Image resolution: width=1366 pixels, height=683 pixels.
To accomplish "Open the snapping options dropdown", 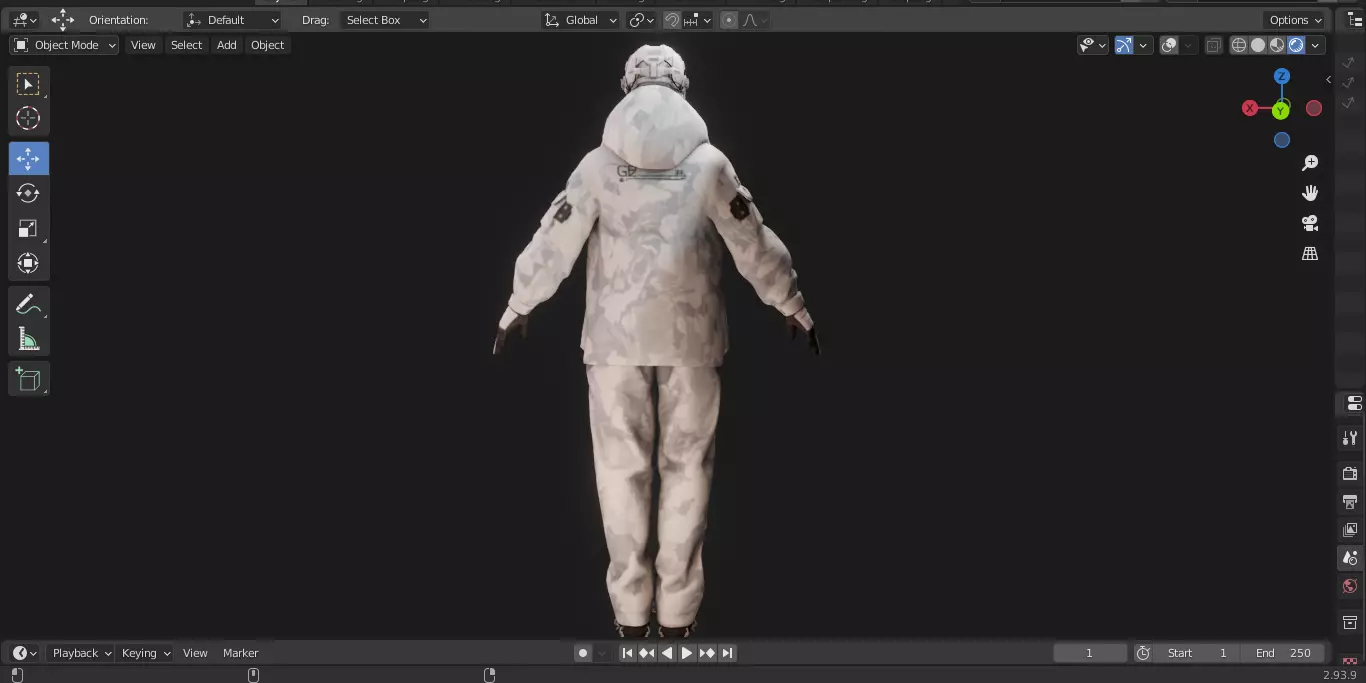I will click(x=698, y=20).
